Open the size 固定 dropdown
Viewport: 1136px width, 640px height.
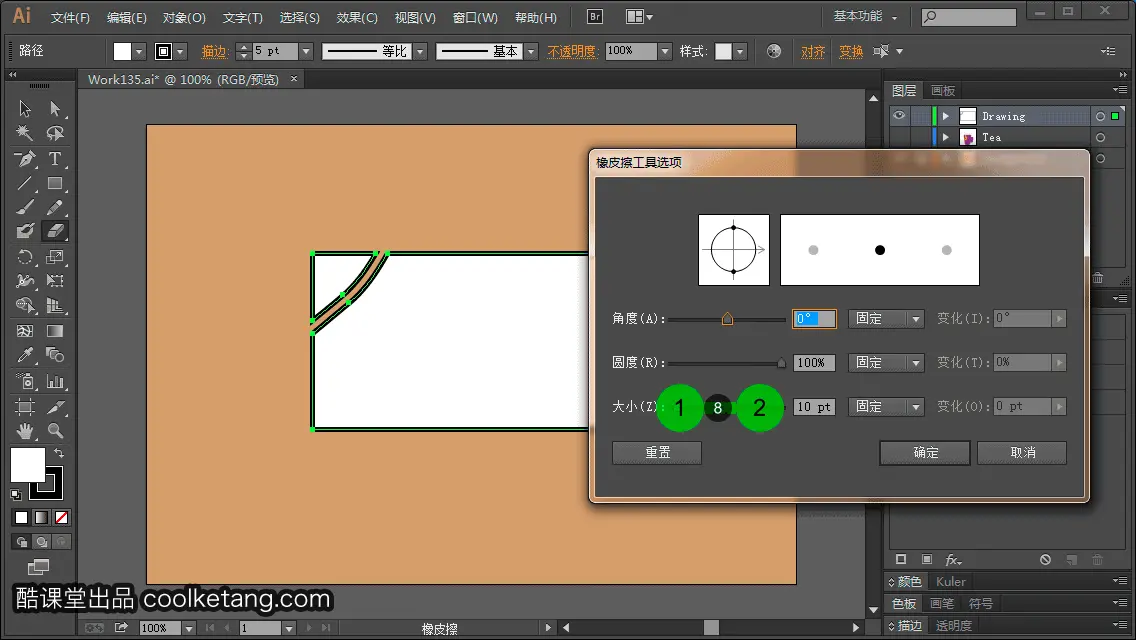886,407
